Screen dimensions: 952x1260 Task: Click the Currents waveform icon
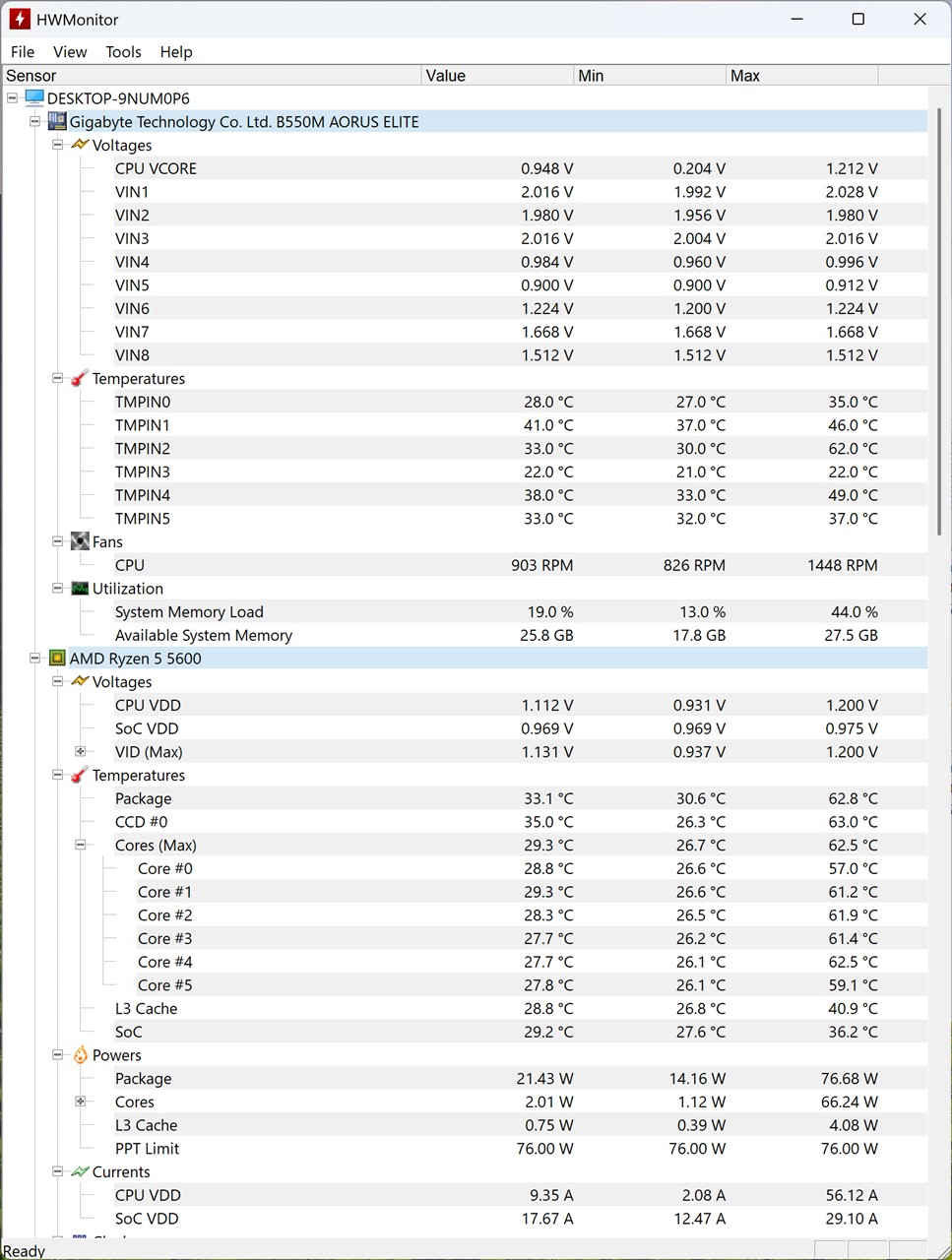pos(80,1172)
